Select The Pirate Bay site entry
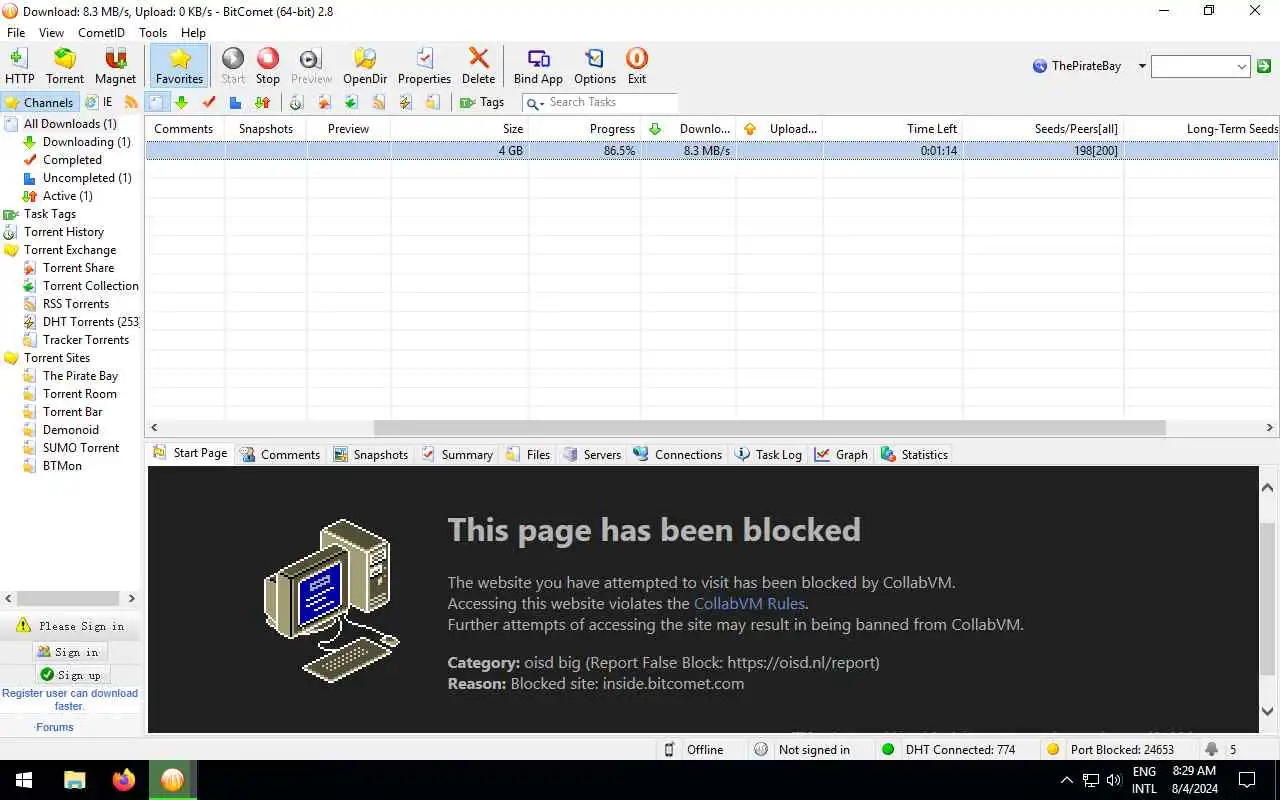Viewport: 1280px width, 800px height. (80, 376)
